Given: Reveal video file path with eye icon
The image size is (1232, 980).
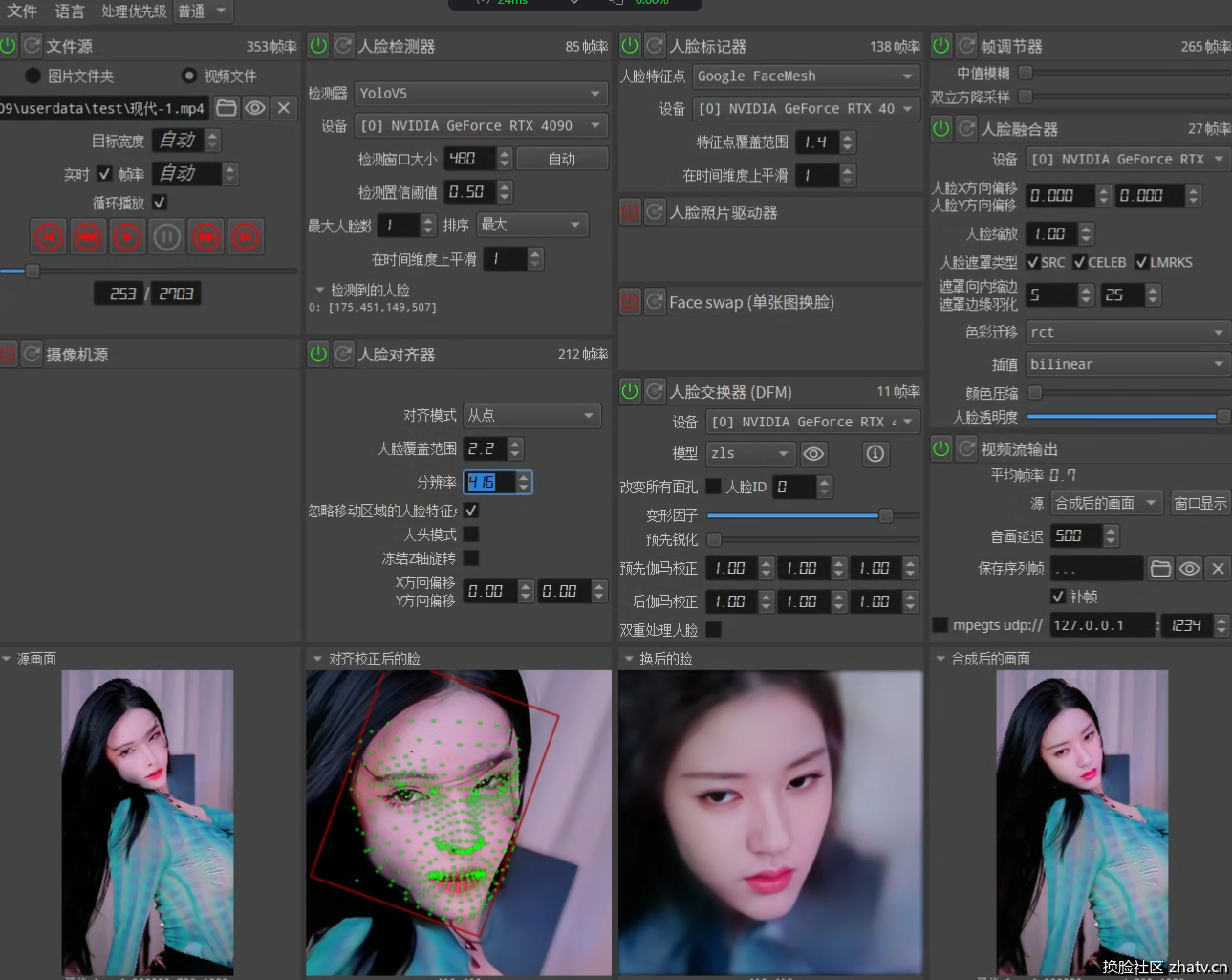Looking at the screenshot, I should pos(255,107).
